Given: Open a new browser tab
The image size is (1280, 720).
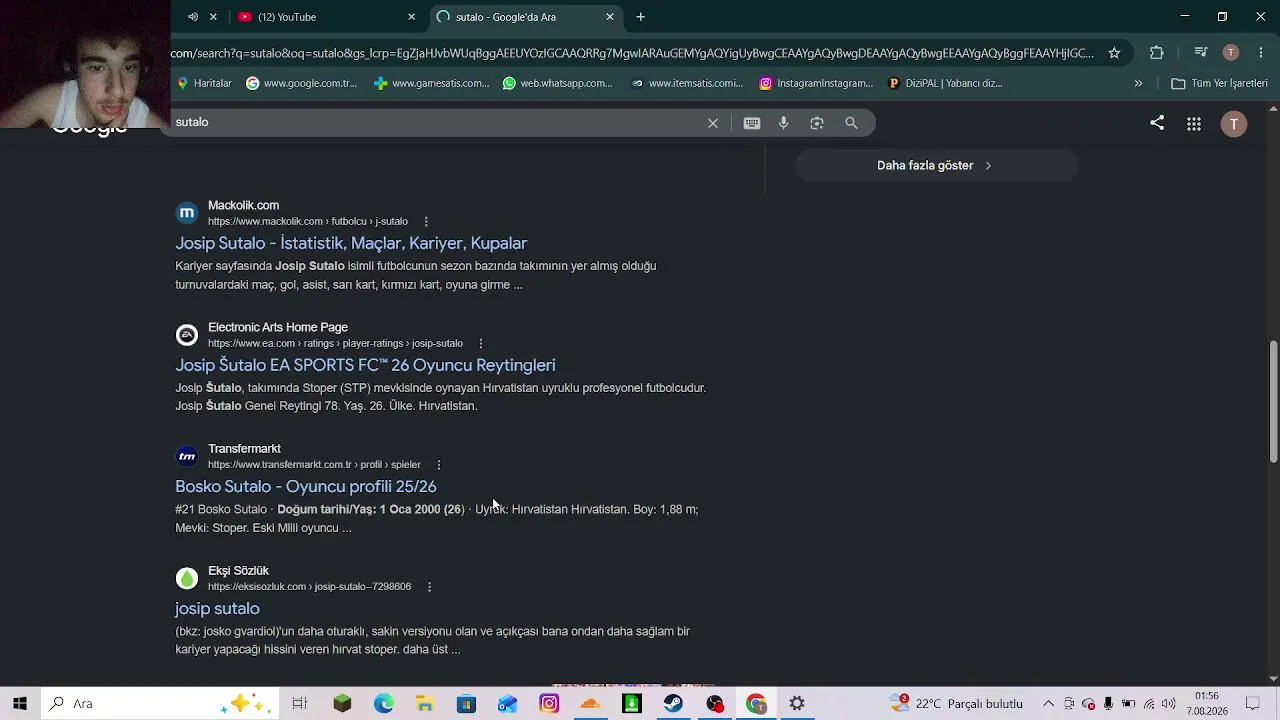Looking at the screenshot, I should pyautogui.click(x=641, y=17).
